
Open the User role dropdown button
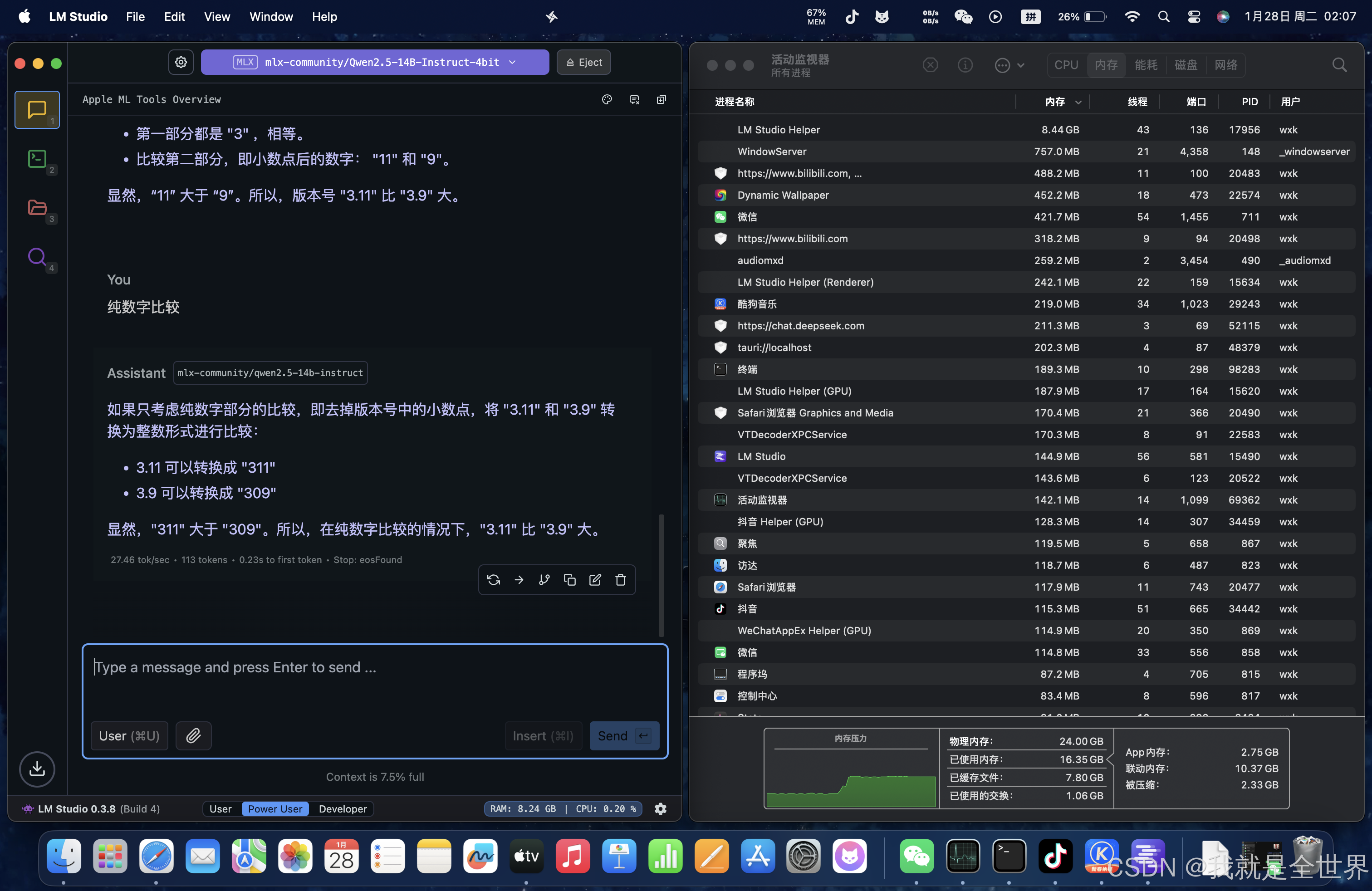coord(129,735)
